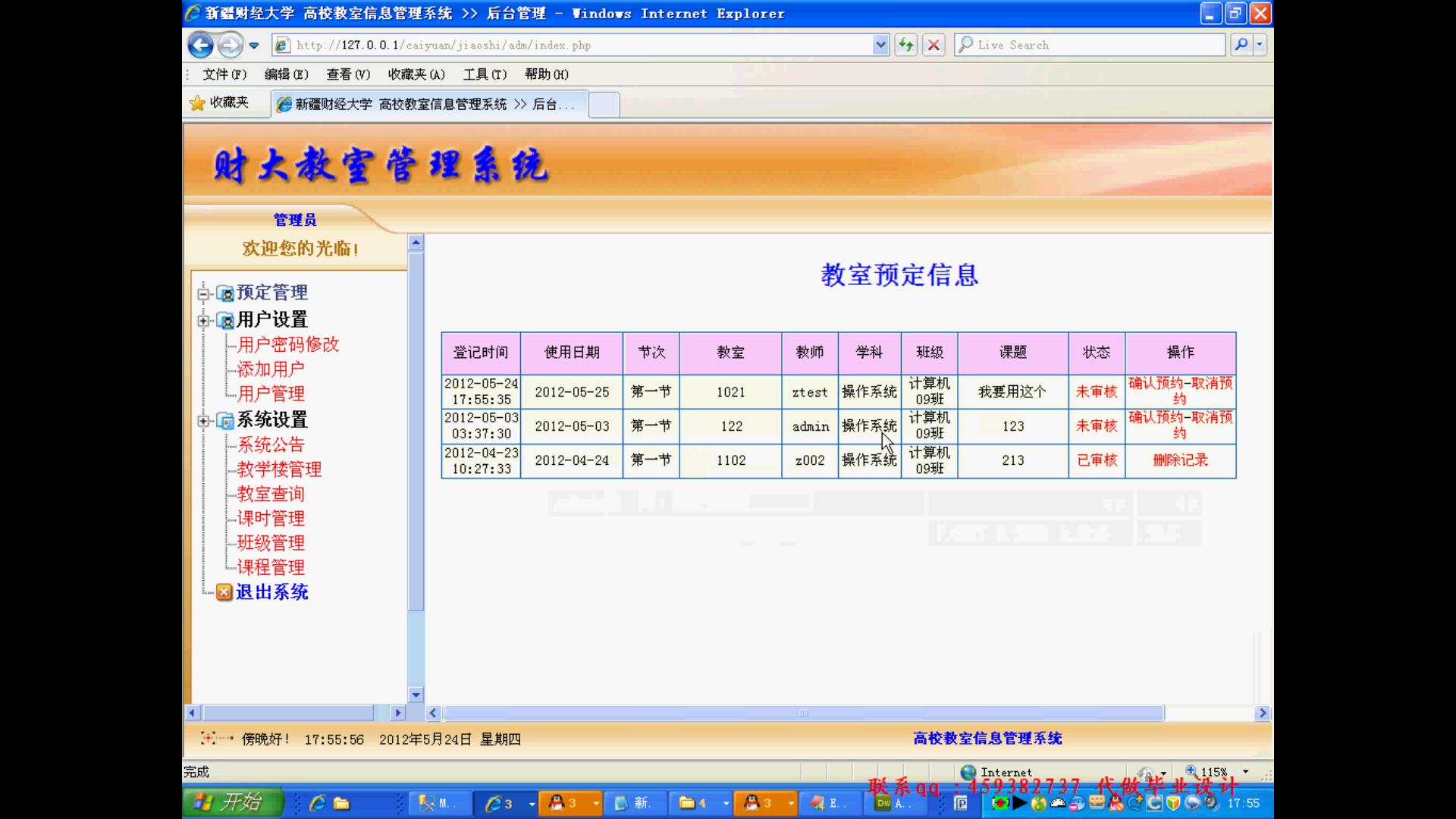
Task: Click the 退出系统 red X icon
Action: (224, 592)
